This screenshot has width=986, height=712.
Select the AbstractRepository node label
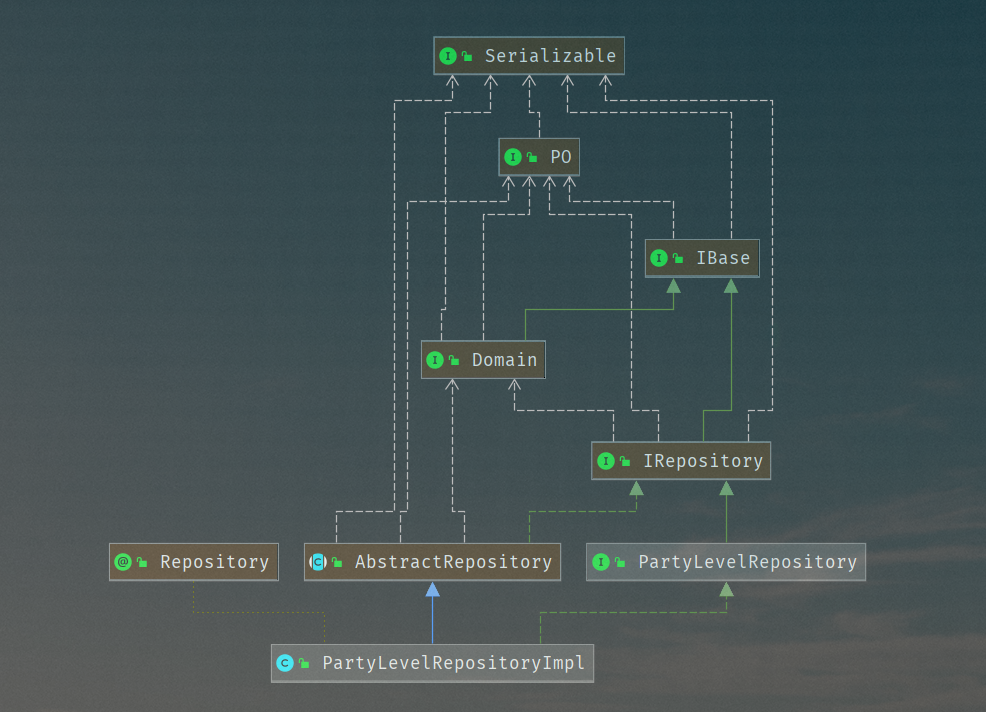click(453, 562)
